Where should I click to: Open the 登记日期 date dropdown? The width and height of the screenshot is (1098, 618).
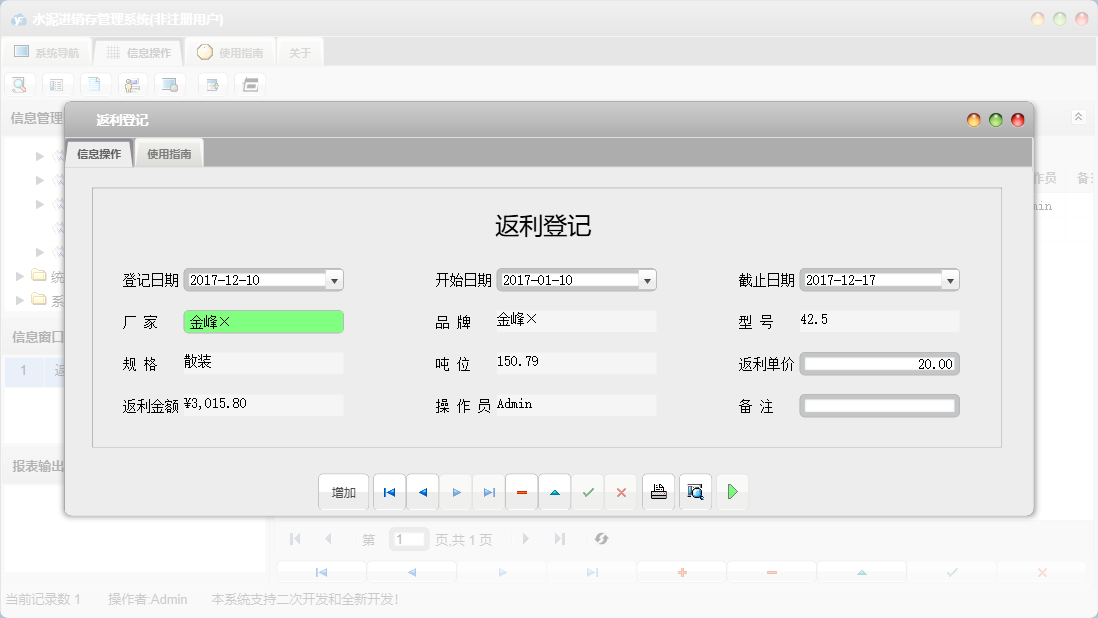point(334,280)
